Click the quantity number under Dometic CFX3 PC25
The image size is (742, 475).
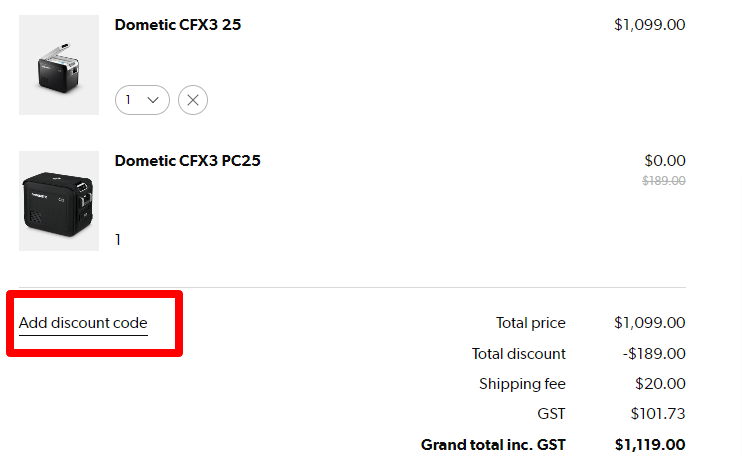tap(118, 240)
